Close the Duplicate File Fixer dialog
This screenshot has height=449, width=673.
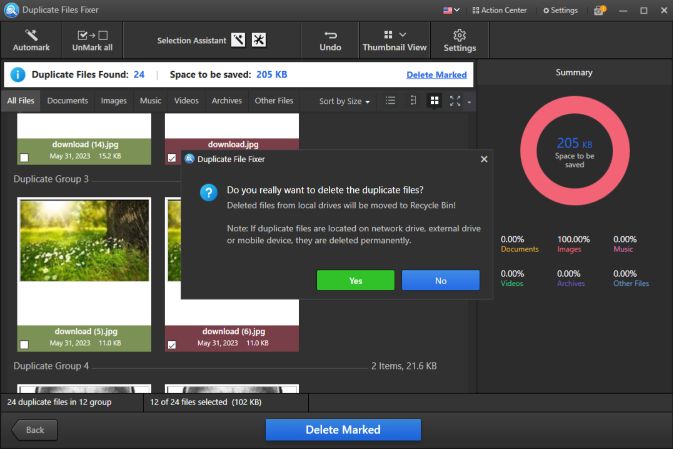[484, 159]
